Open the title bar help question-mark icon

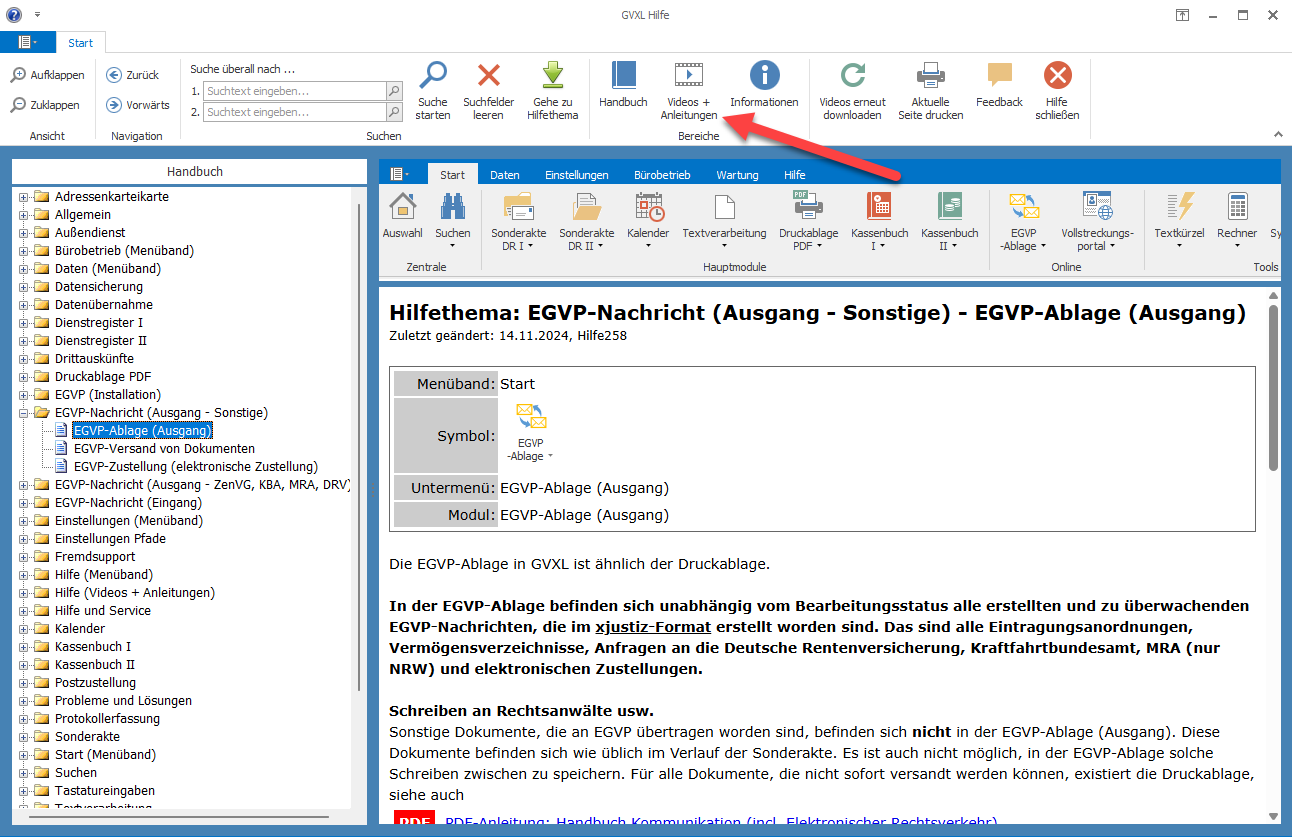point(13,14)
